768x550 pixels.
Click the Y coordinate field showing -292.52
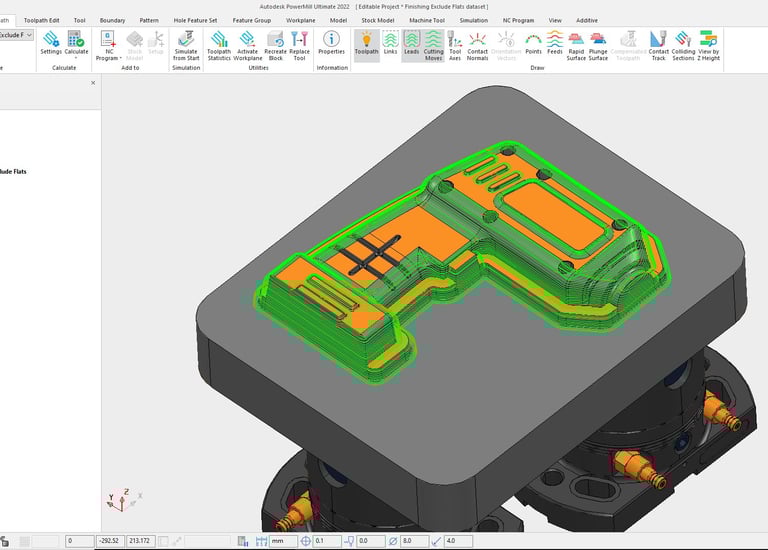click(110, 541)
